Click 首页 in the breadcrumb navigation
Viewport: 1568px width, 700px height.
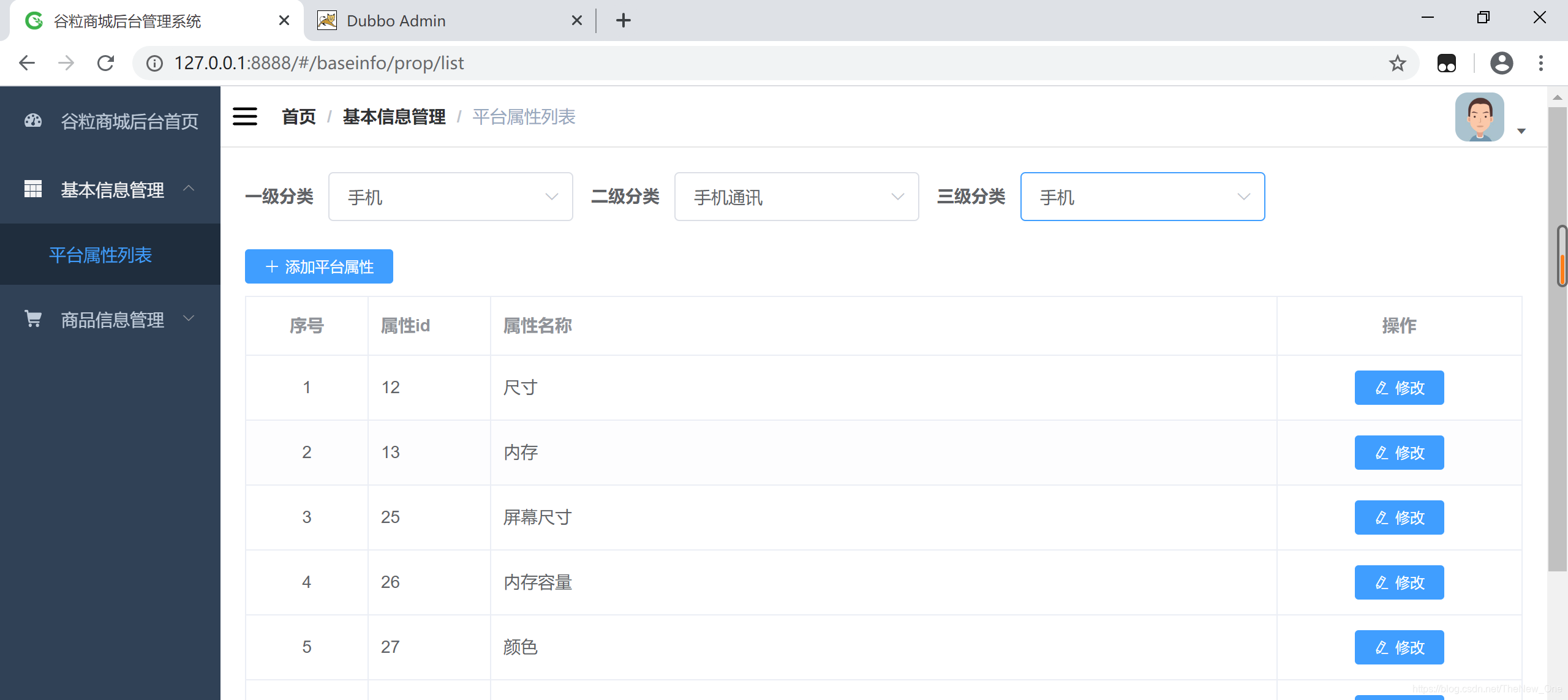click(x=298, y=116)
